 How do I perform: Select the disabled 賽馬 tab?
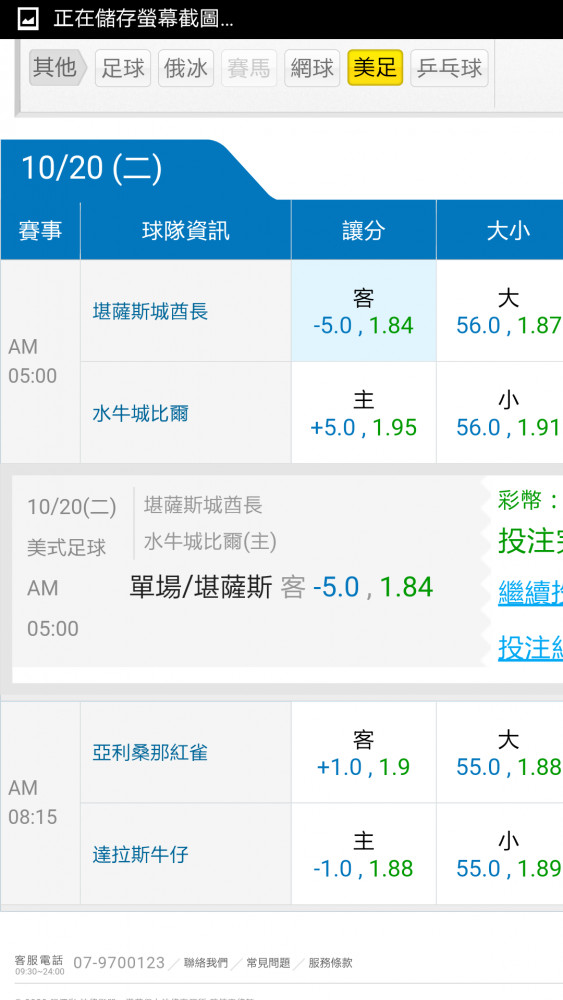pyautogui.click(x=249, y=68)
